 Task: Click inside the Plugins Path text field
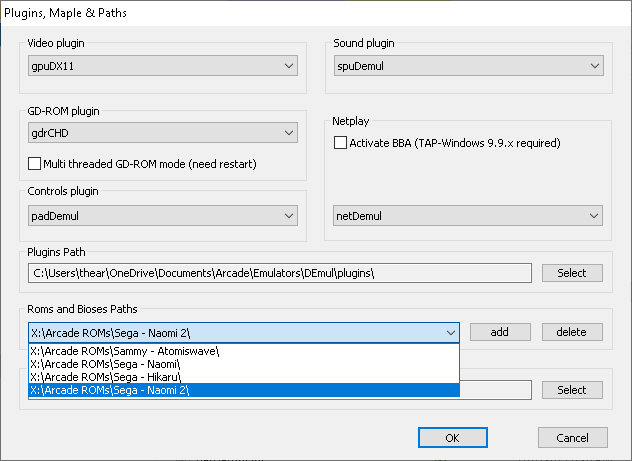(280, 273)
